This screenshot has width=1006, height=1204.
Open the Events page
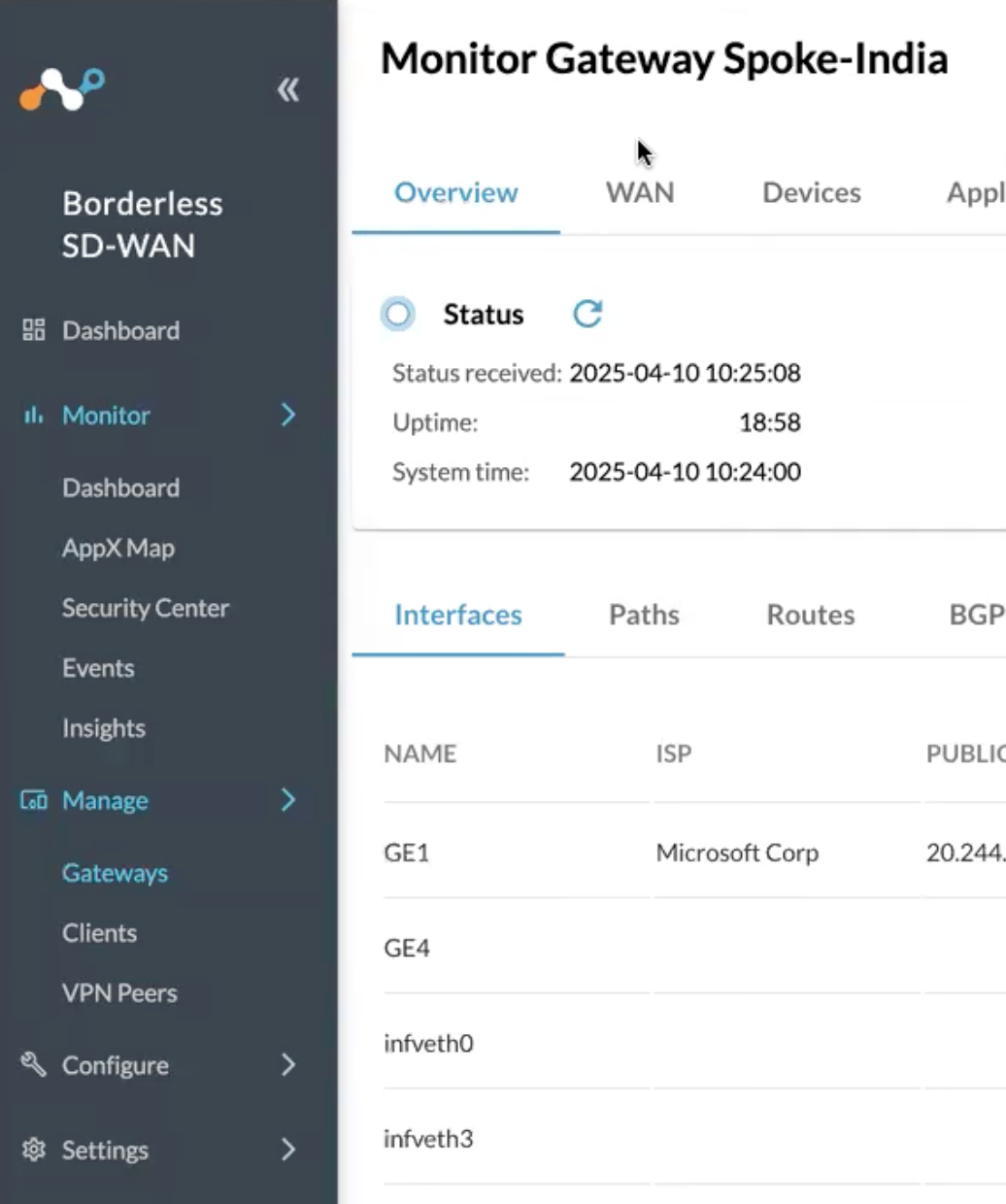[98, 668]
